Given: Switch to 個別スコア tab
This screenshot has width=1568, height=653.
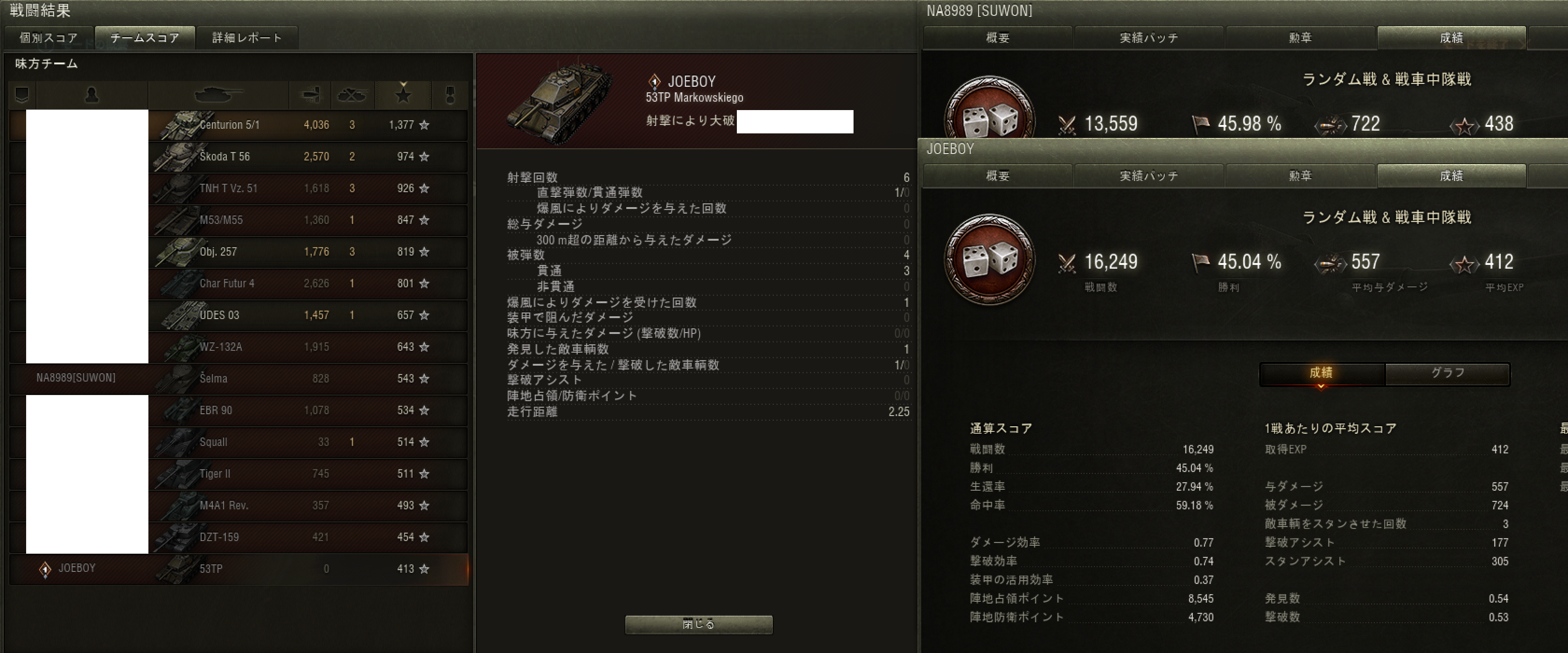Looking at the screenshot, I should pos(49,38).
